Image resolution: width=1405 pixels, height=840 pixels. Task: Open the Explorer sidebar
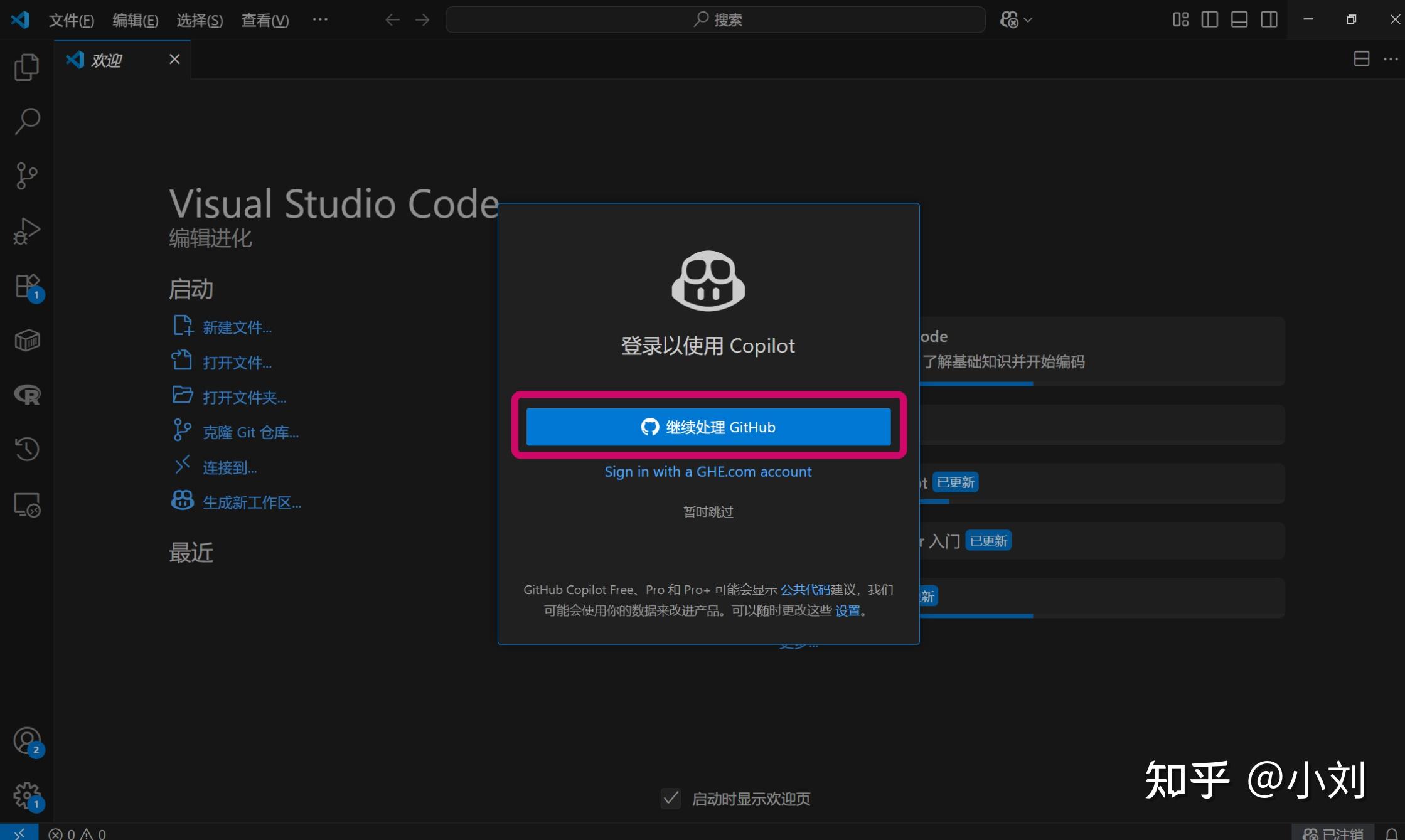[26, 67]
